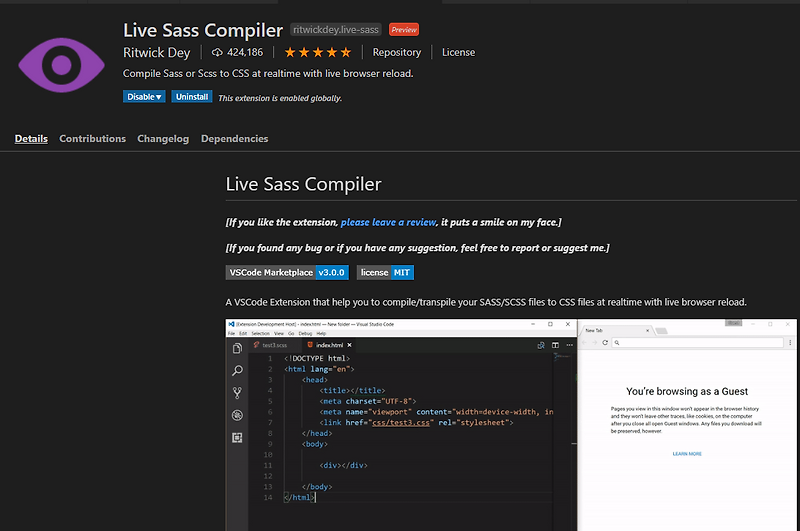800x531 pixels.
Task: Click split editor icon in embedded screenshot
Action: 555,345
